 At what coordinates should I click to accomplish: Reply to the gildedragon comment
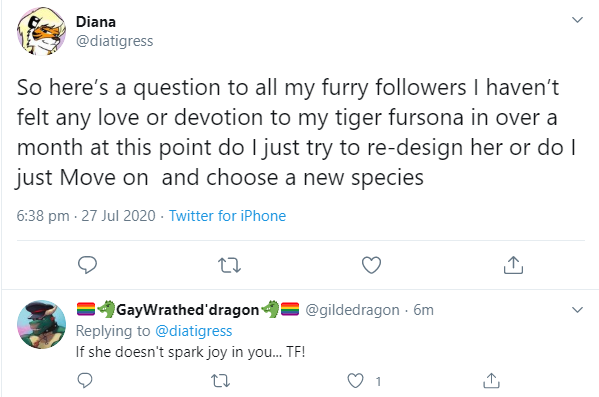tap(85, 381)
